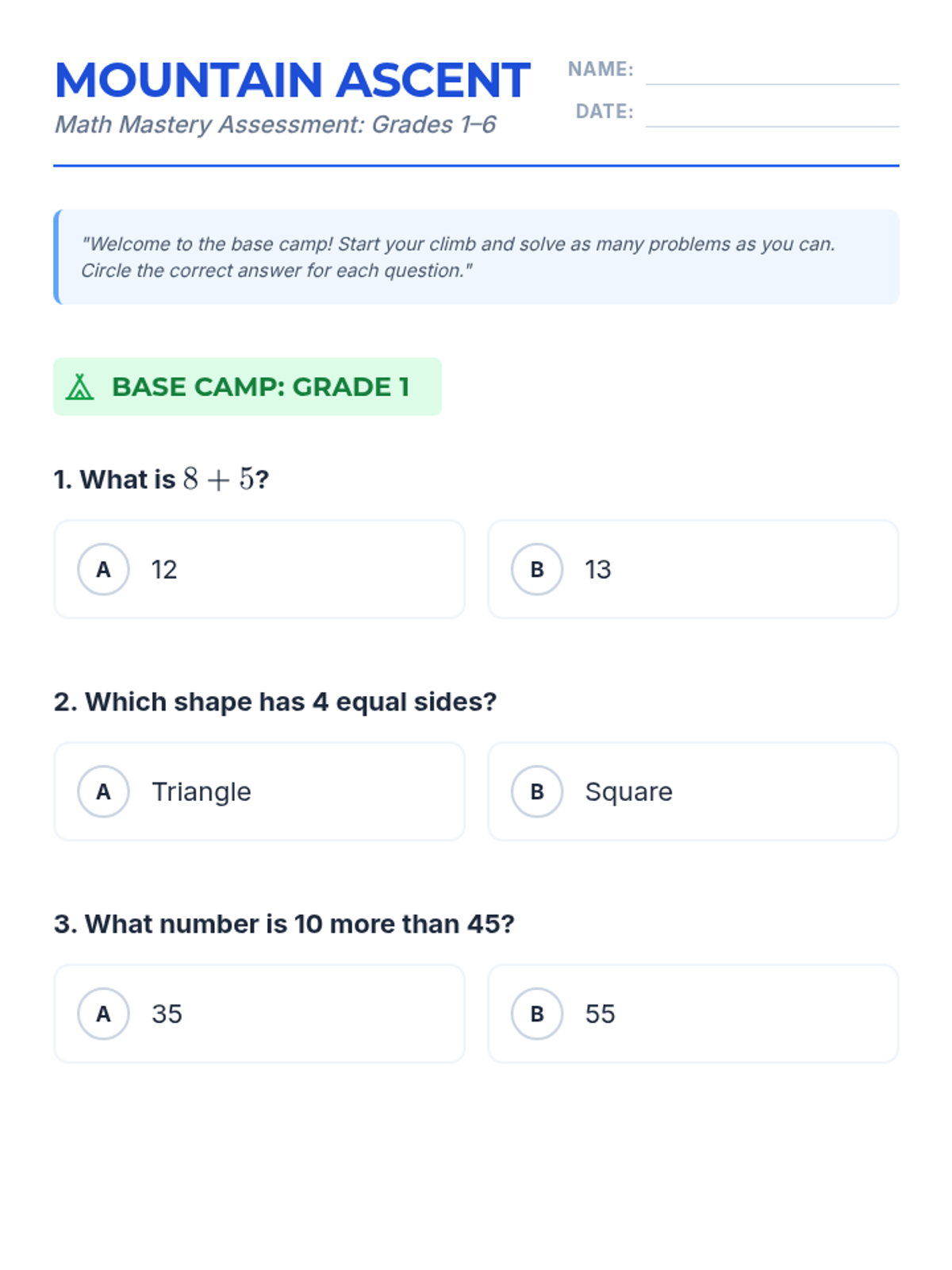
Task: Click the BASE CAMP: GRADE 1 label
Action: point(260,387)
